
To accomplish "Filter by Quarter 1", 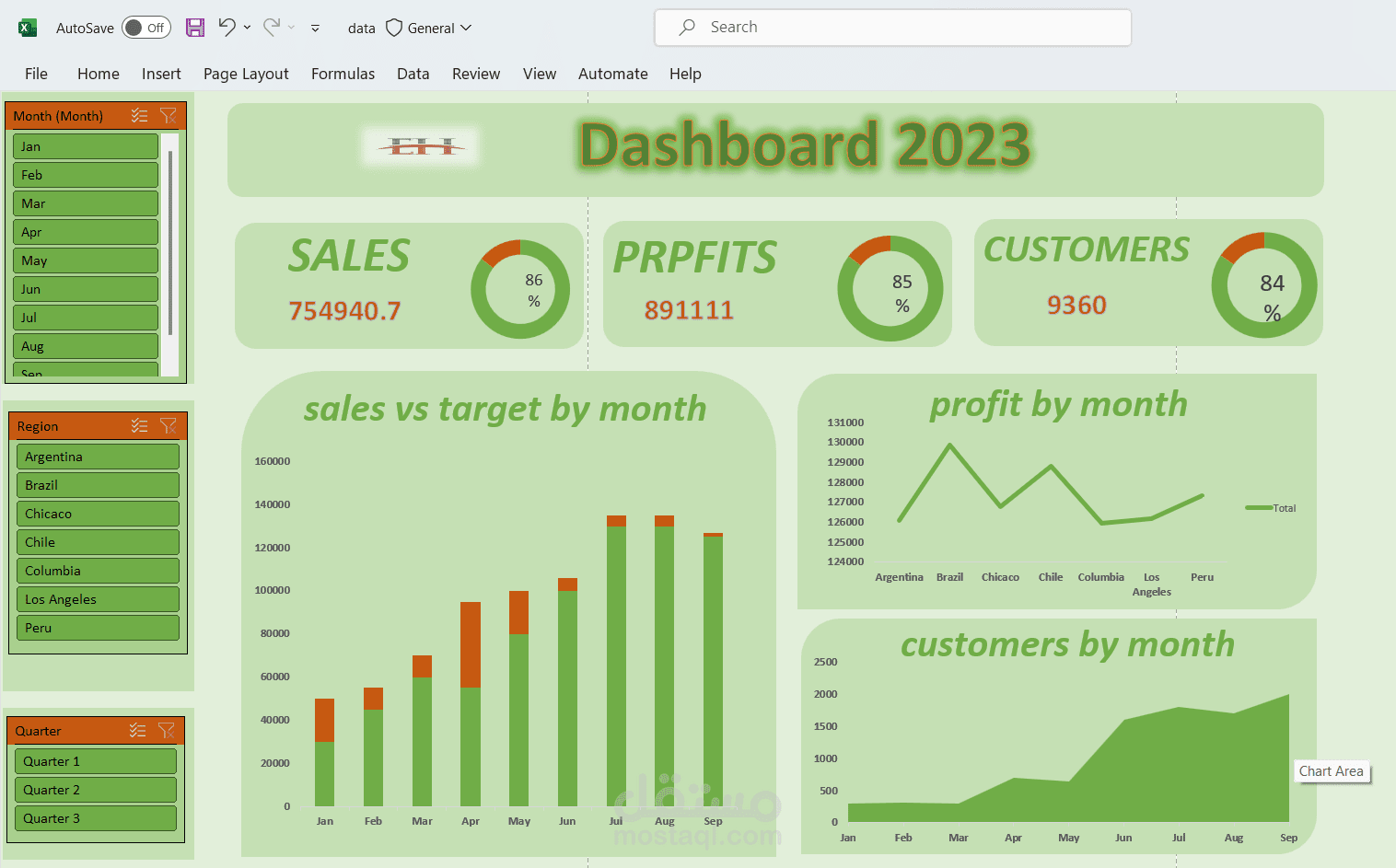I will tap(96, 761).
